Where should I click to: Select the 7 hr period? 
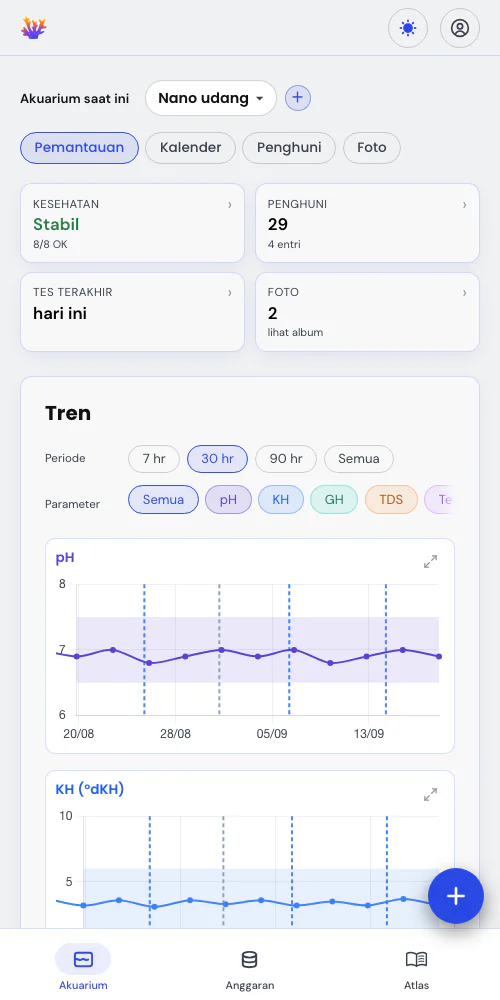click(154, 459)
